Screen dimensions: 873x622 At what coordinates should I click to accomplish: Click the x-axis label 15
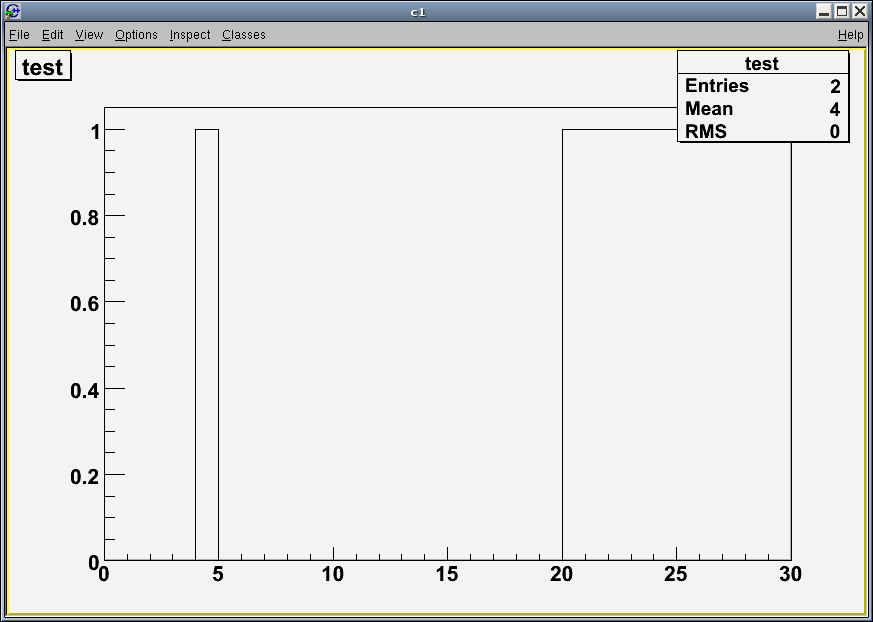point(447,575)
